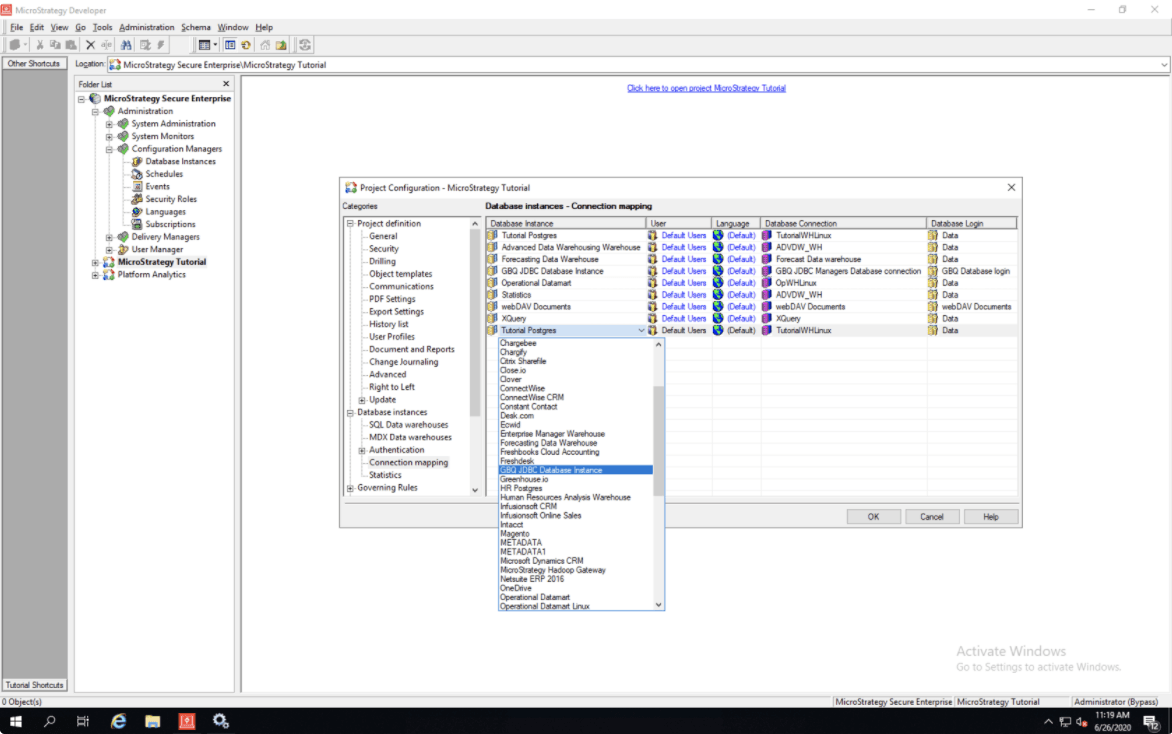
Task: Open the Schema menu
Action: 195,27
